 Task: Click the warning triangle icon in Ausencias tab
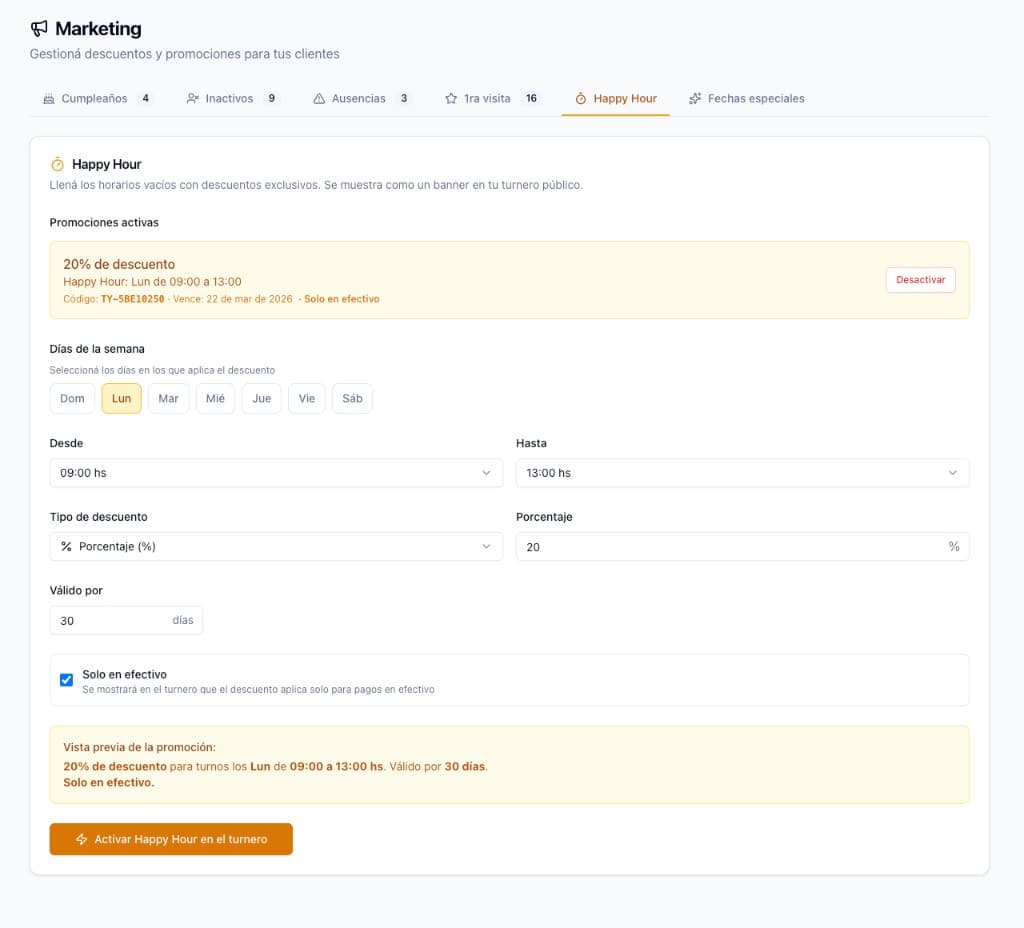pos(319,99)
